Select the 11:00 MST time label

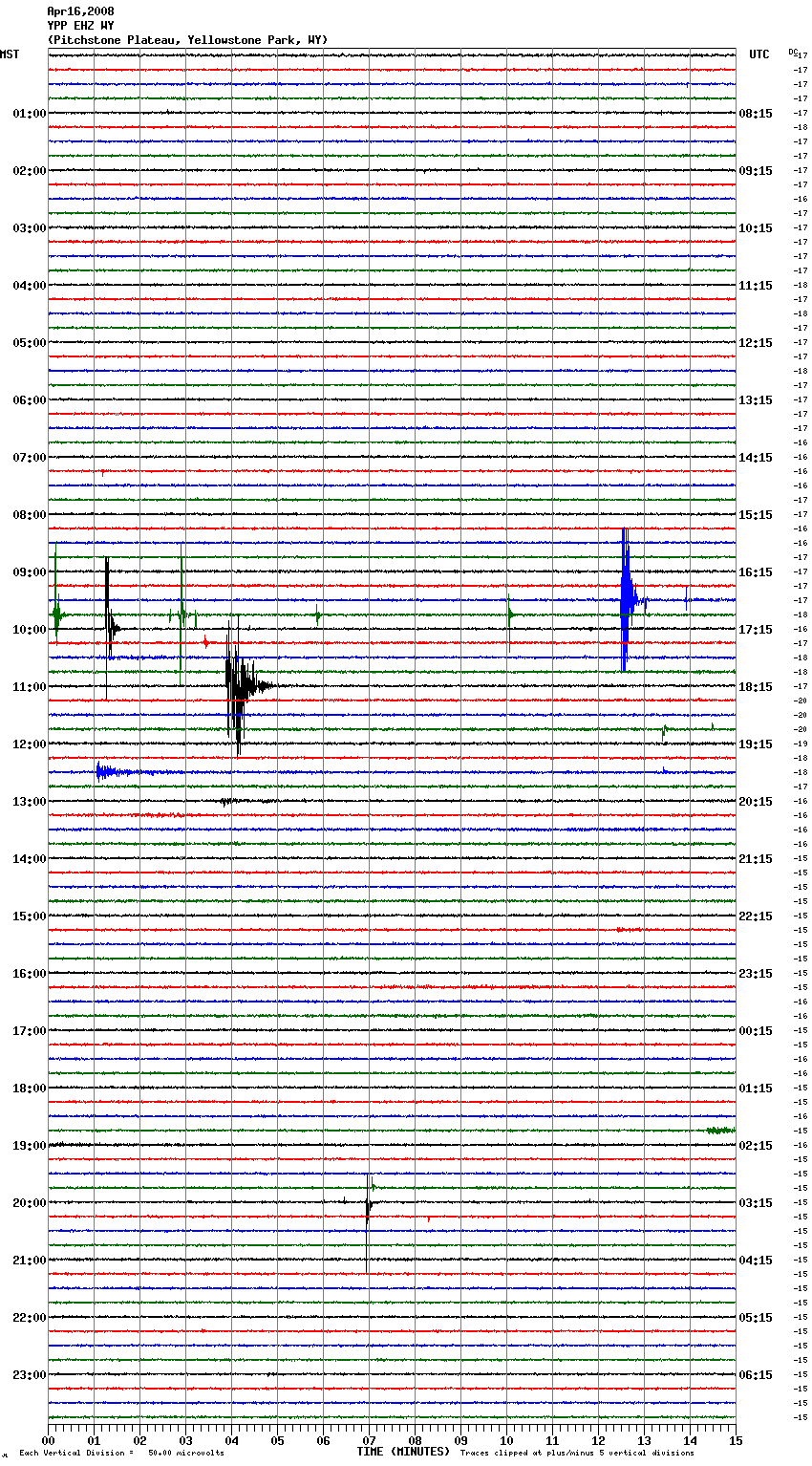(30, 687)
